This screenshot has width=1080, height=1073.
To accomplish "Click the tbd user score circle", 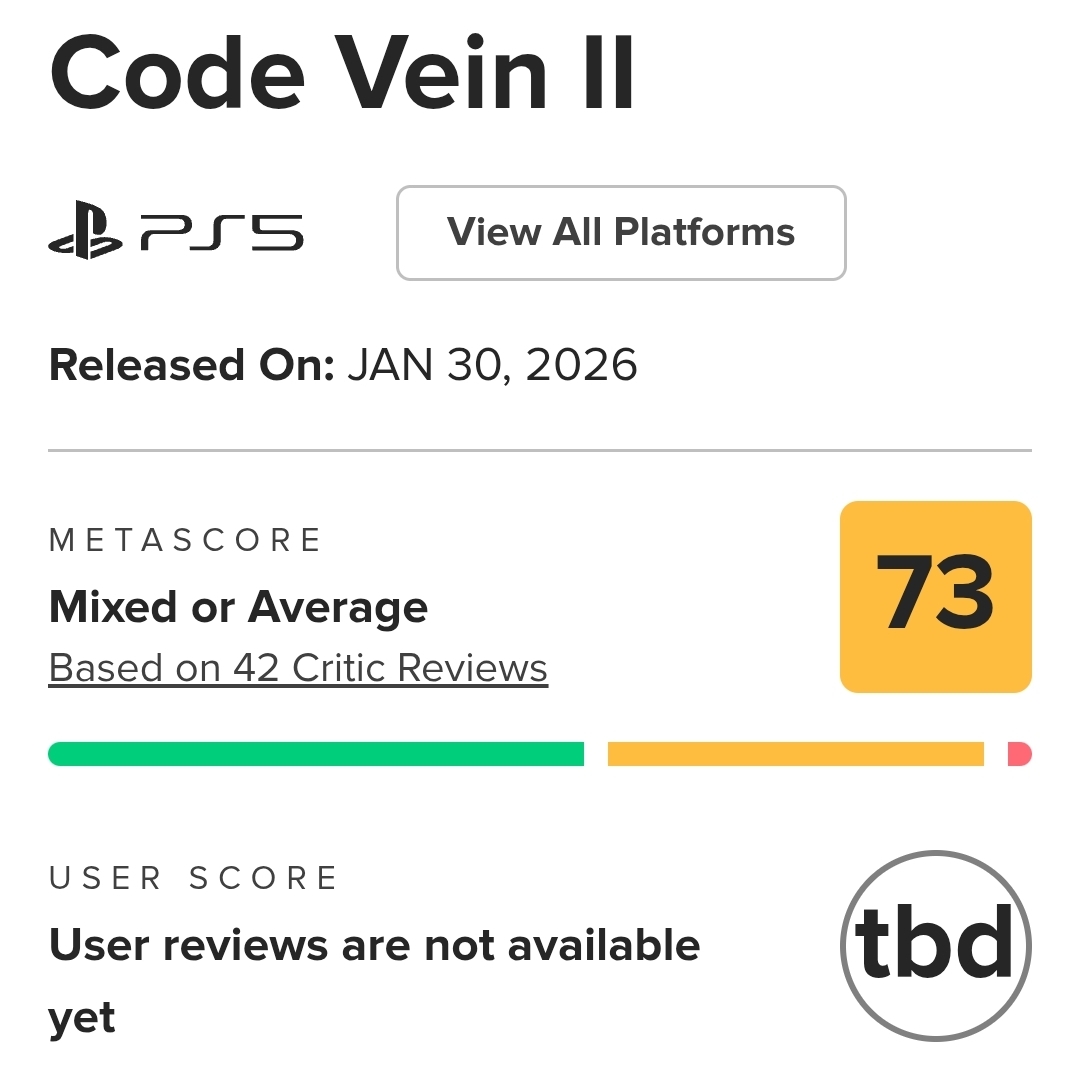I will click(x=935, y=945).
